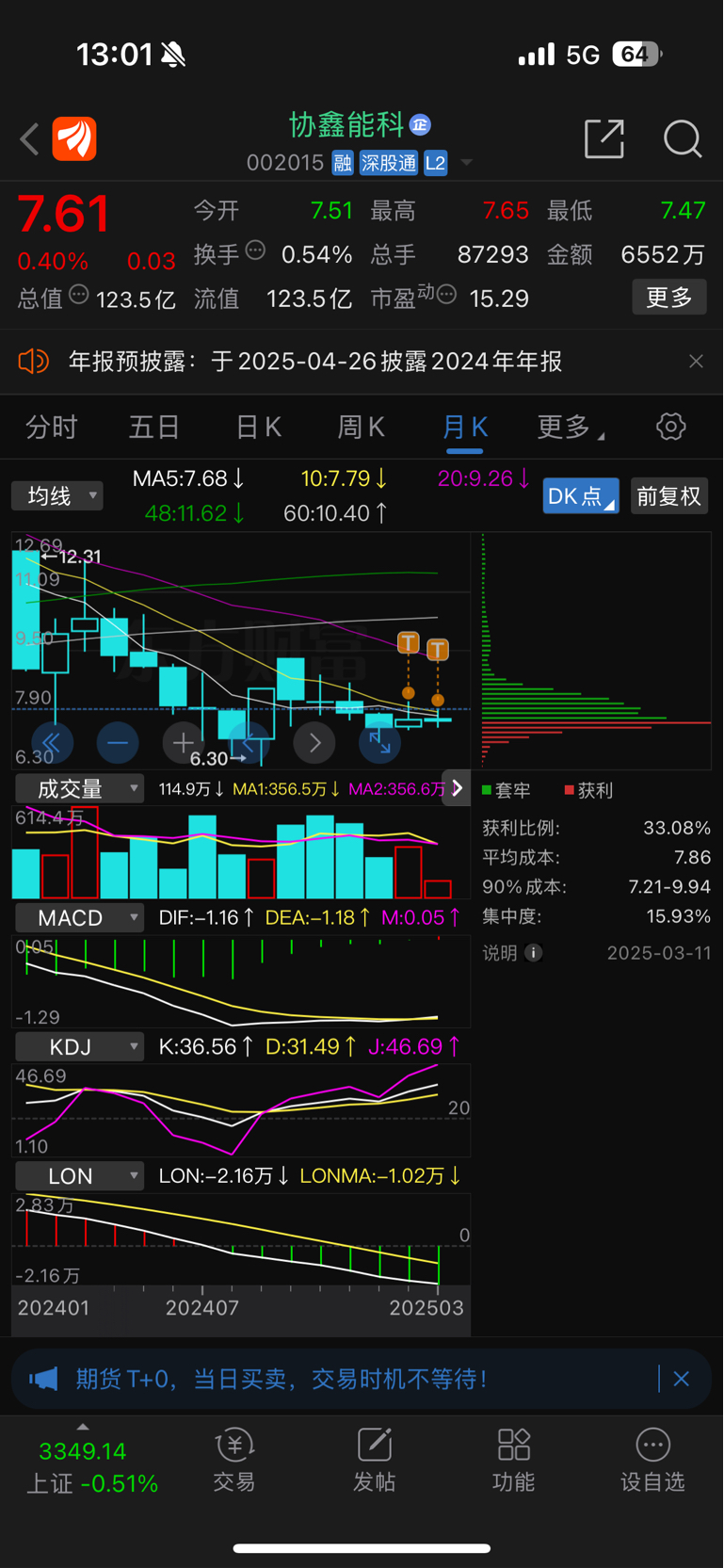Add stock via 设自选
The width and height of the screenshot is (724, 1568).
(x=652, y=1461)
